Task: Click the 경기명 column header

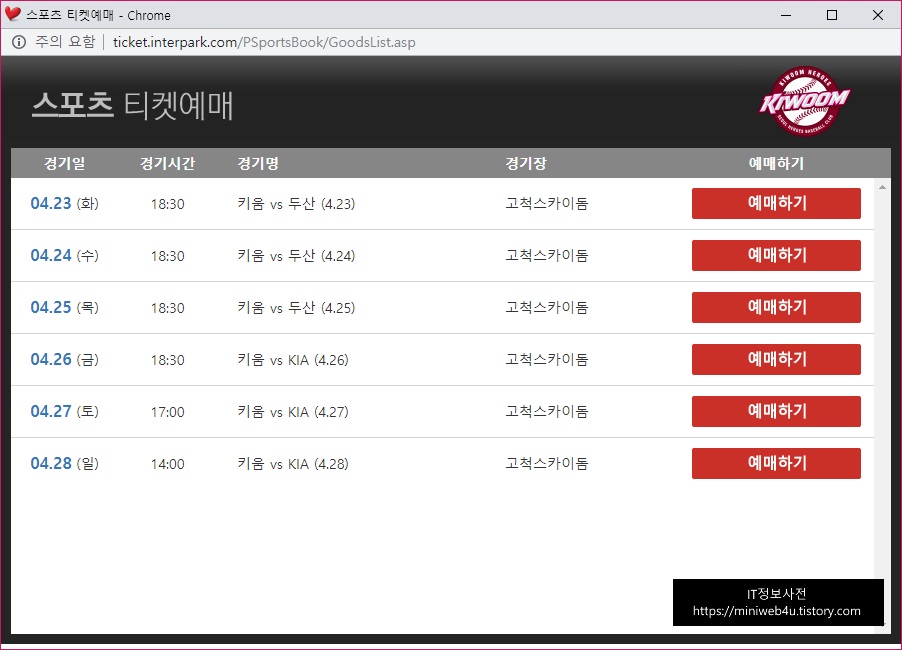Action: 258,163
